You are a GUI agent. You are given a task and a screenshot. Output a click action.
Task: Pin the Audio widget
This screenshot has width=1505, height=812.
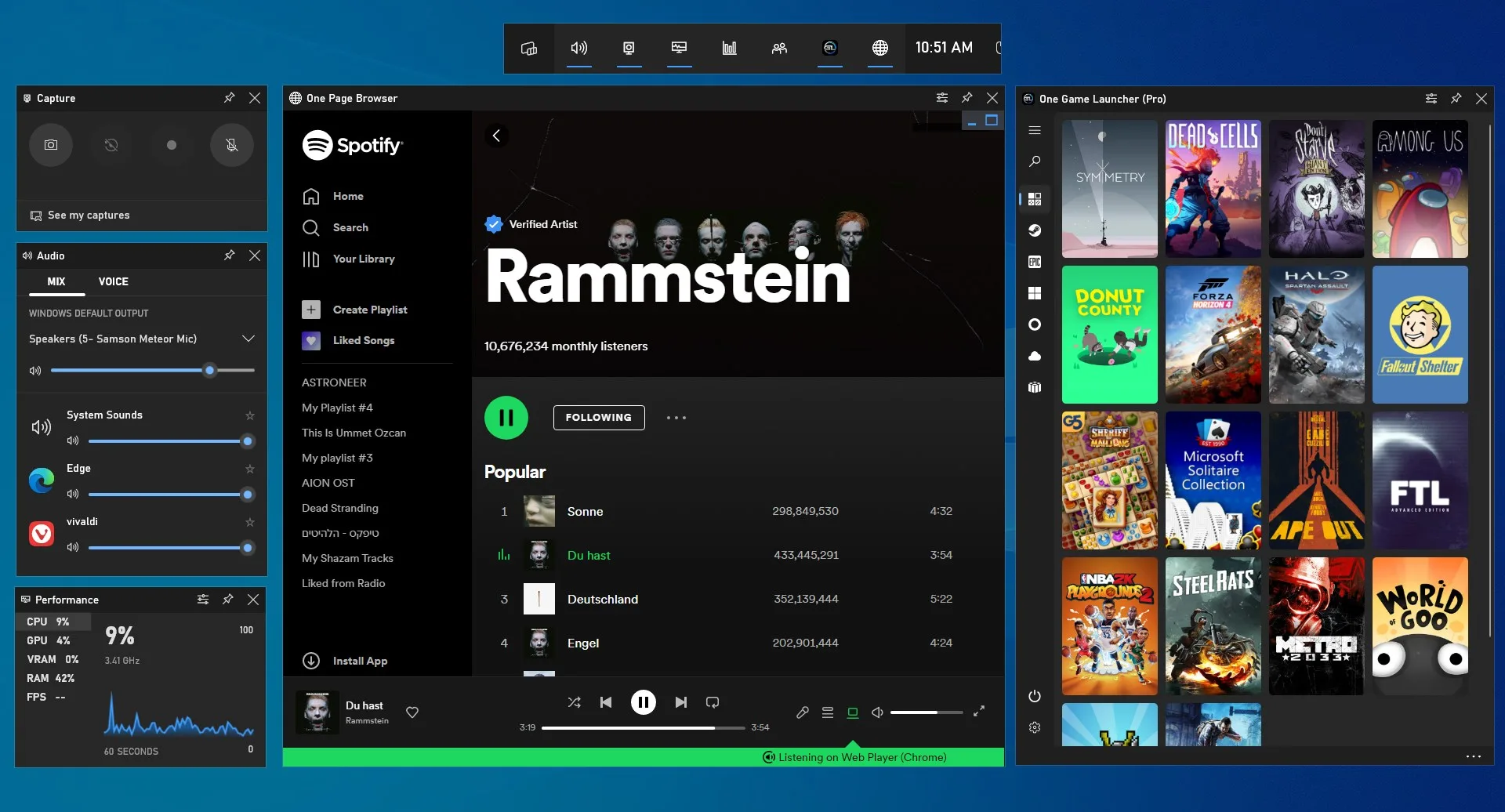click(x=229, y=256)
